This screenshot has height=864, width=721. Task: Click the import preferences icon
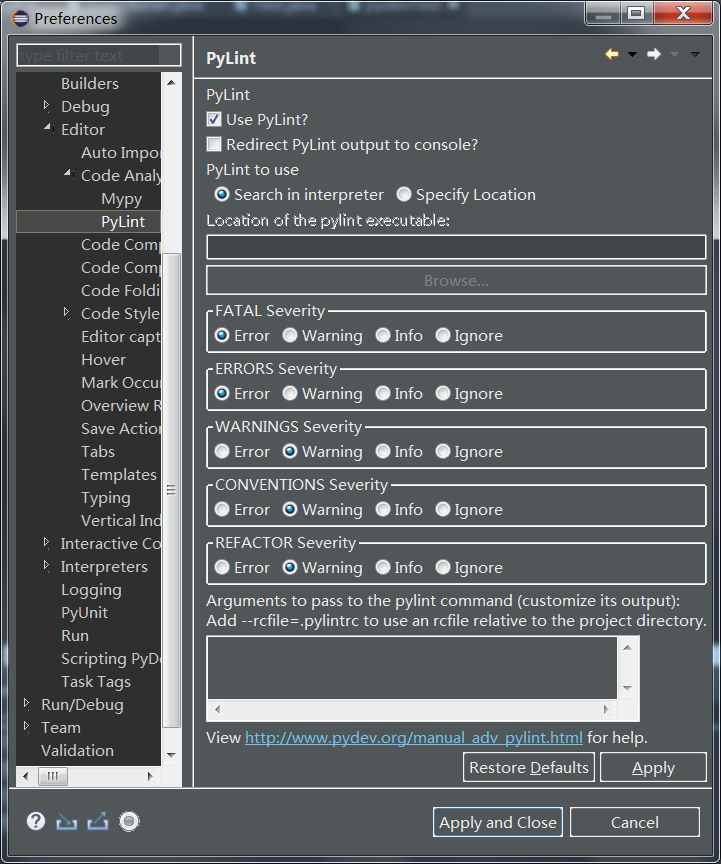click(66, 822)
